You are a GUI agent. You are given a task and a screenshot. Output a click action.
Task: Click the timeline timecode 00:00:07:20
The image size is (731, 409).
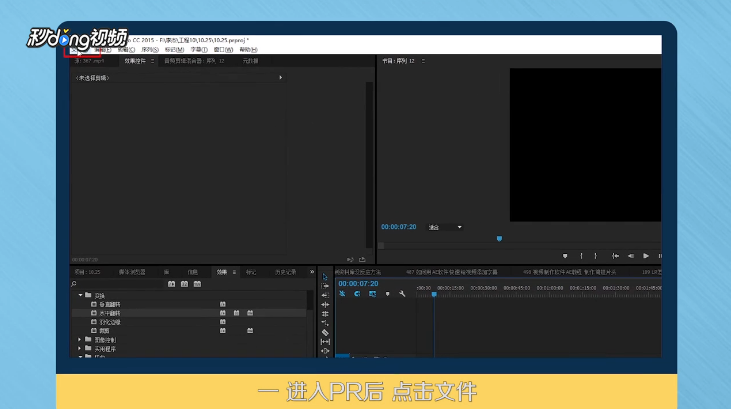pyautogui.click(x=358, y=284)
